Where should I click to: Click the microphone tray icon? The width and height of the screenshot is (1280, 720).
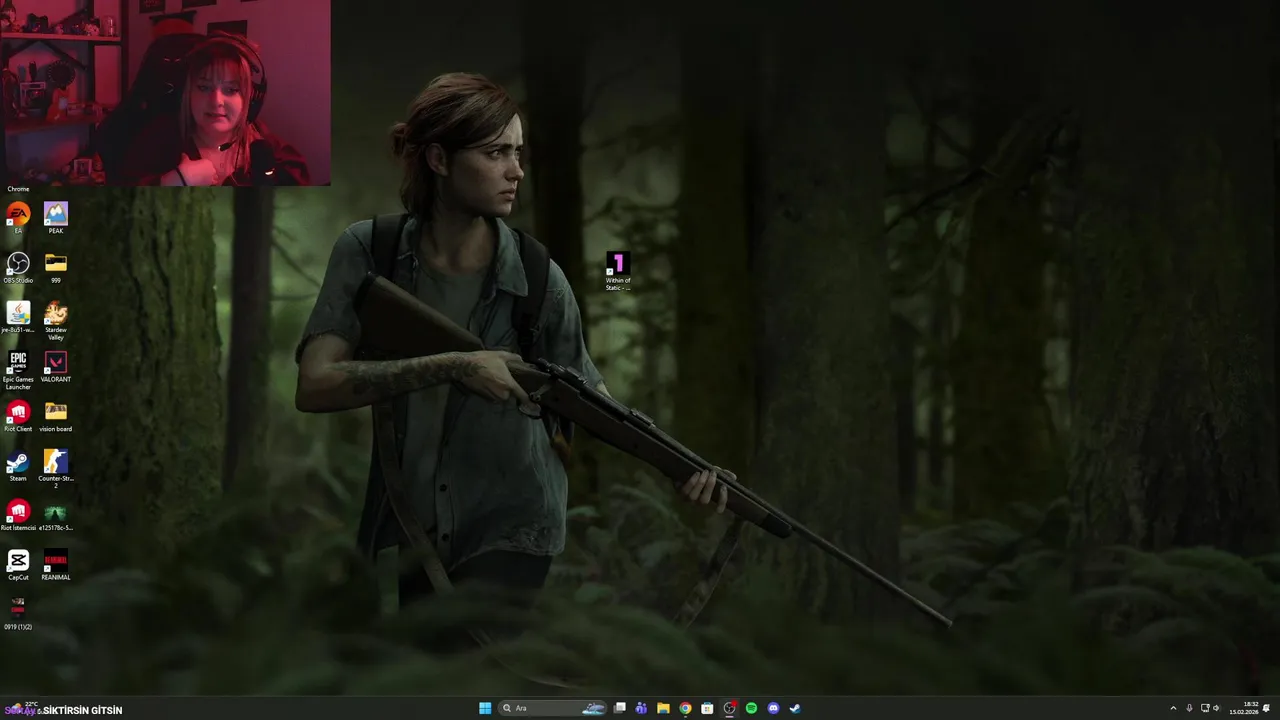[x=1189, y=708]
